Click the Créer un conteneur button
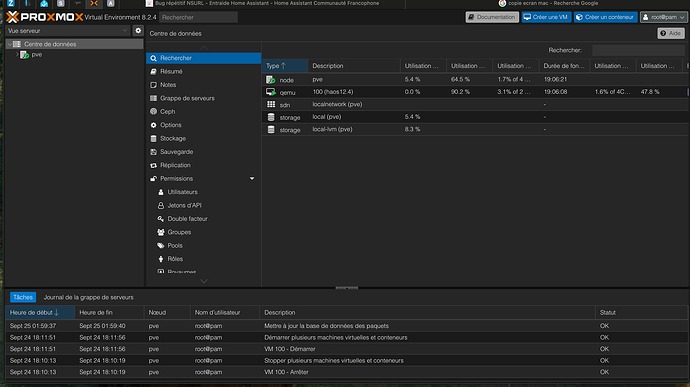The image size is (690, 387). [606, 17]
